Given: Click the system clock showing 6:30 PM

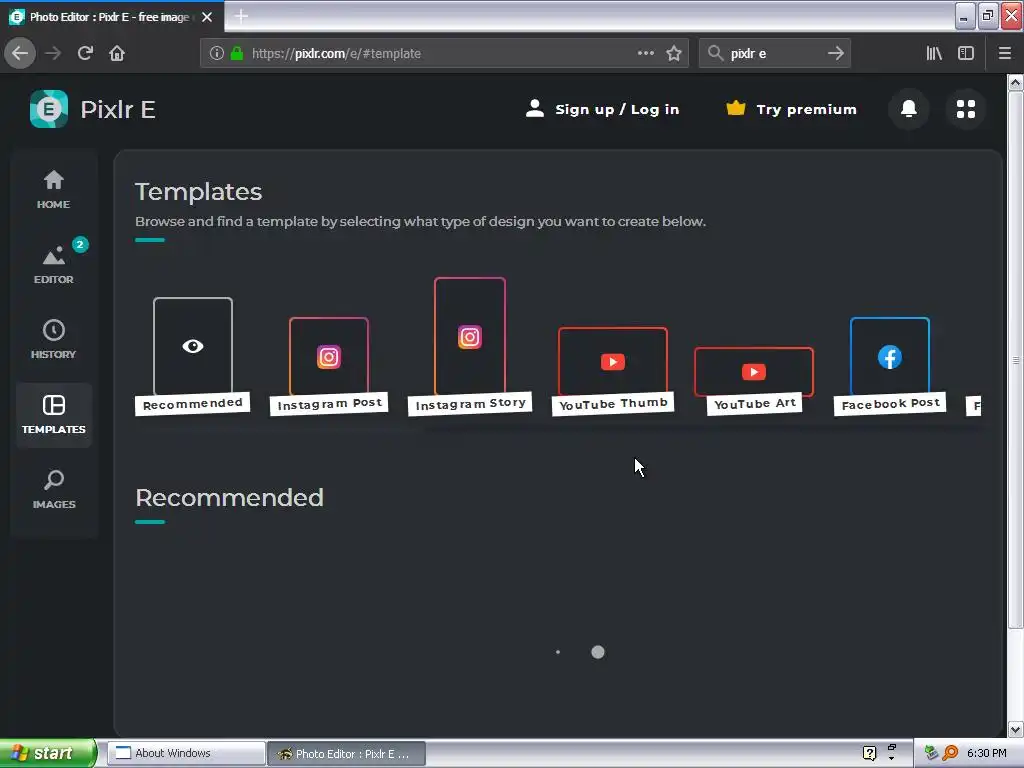Looking at the screenshot, I should [x=986, y=753].
